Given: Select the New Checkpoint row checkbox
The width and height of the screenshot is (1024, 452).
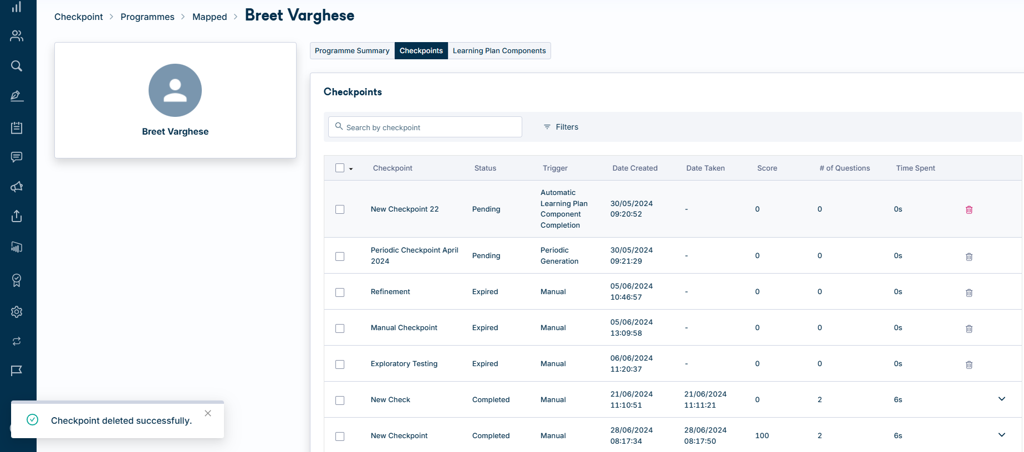Looking at the screenshot, I should click(340, 436).
